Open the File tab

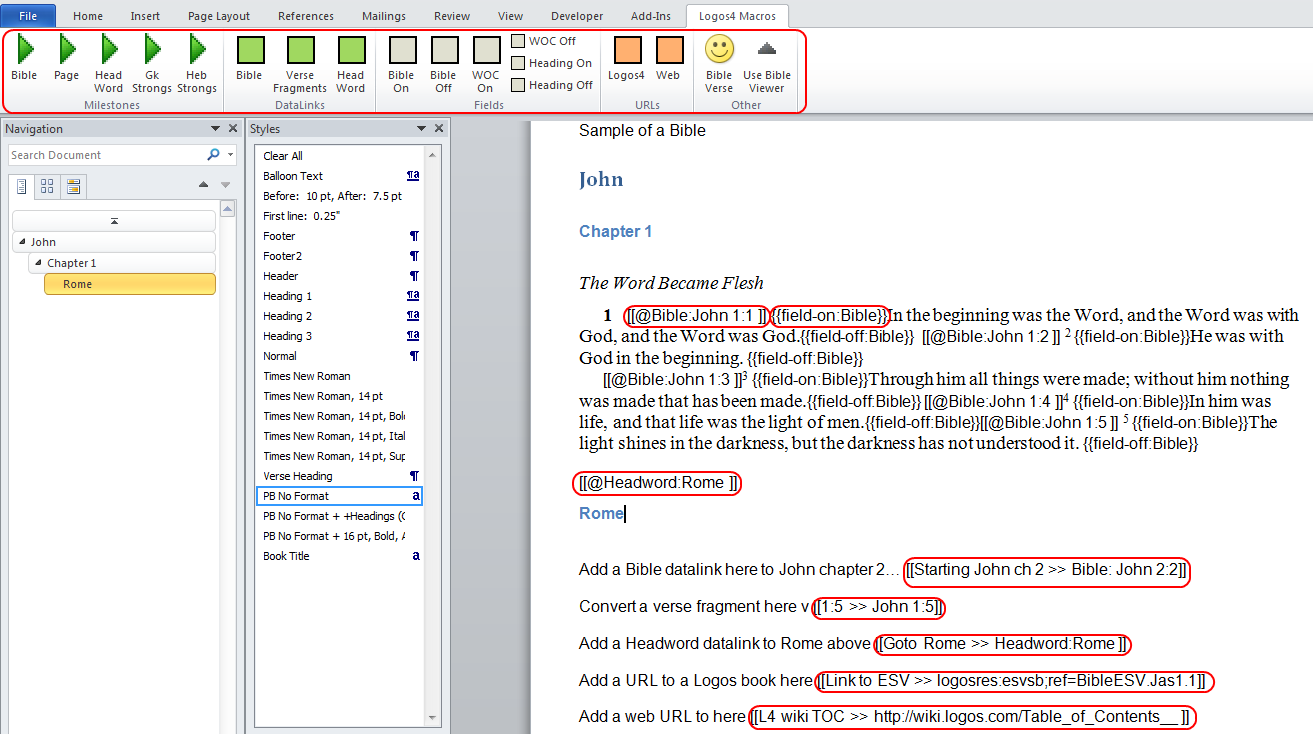click(x=28, y=16)
